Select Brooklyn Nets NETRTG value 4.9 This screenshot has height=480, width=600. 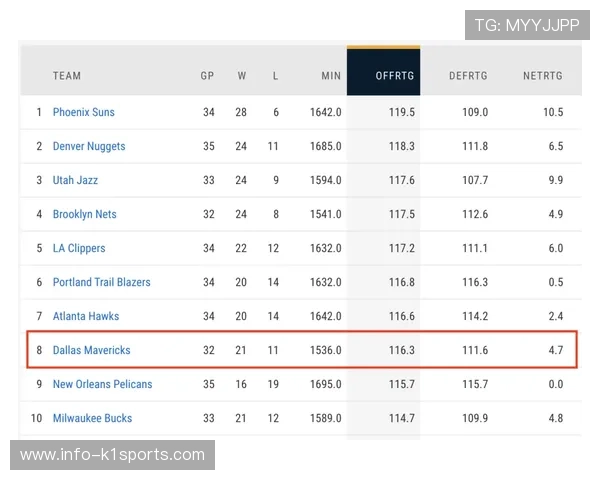556,214
